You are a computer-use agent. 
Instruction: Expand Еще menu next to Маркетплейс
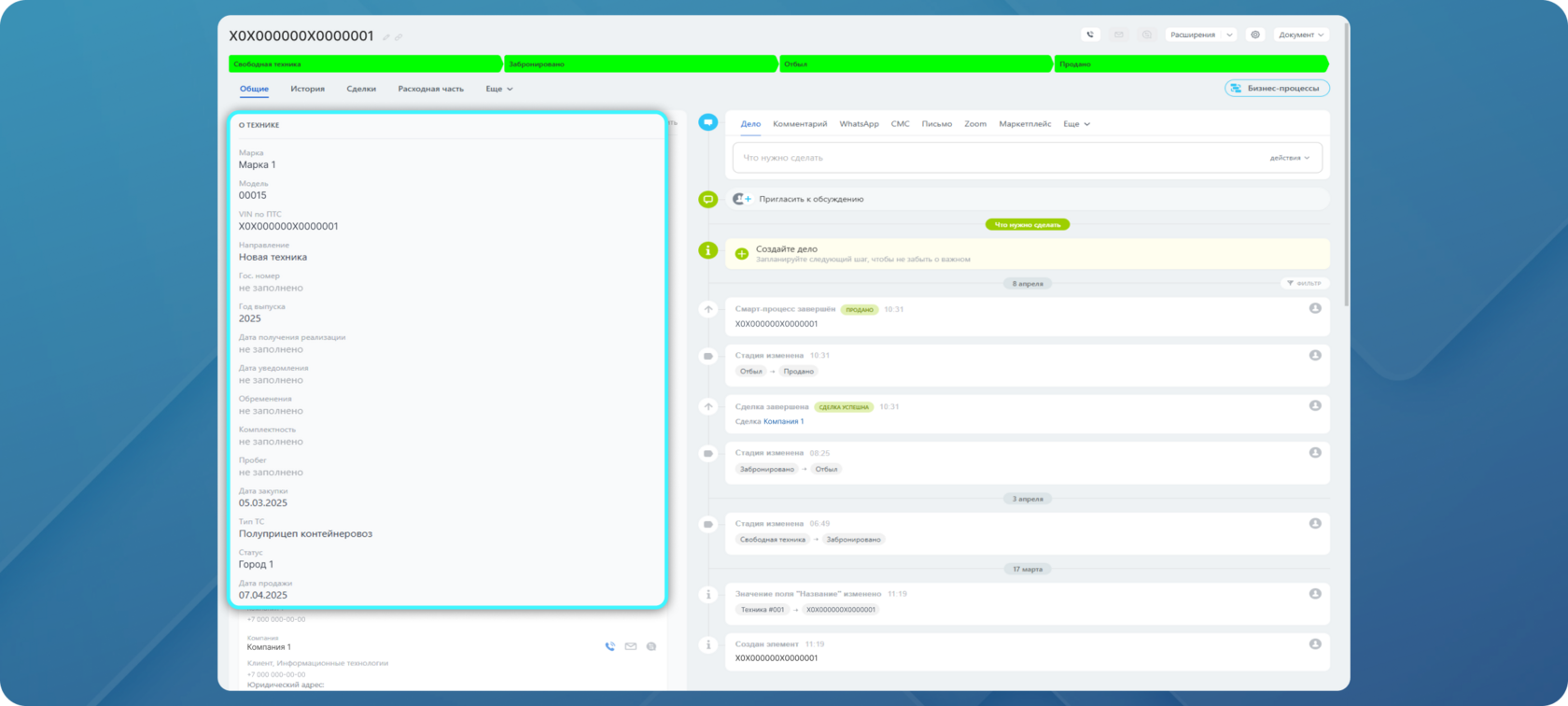pos(1077,123)
